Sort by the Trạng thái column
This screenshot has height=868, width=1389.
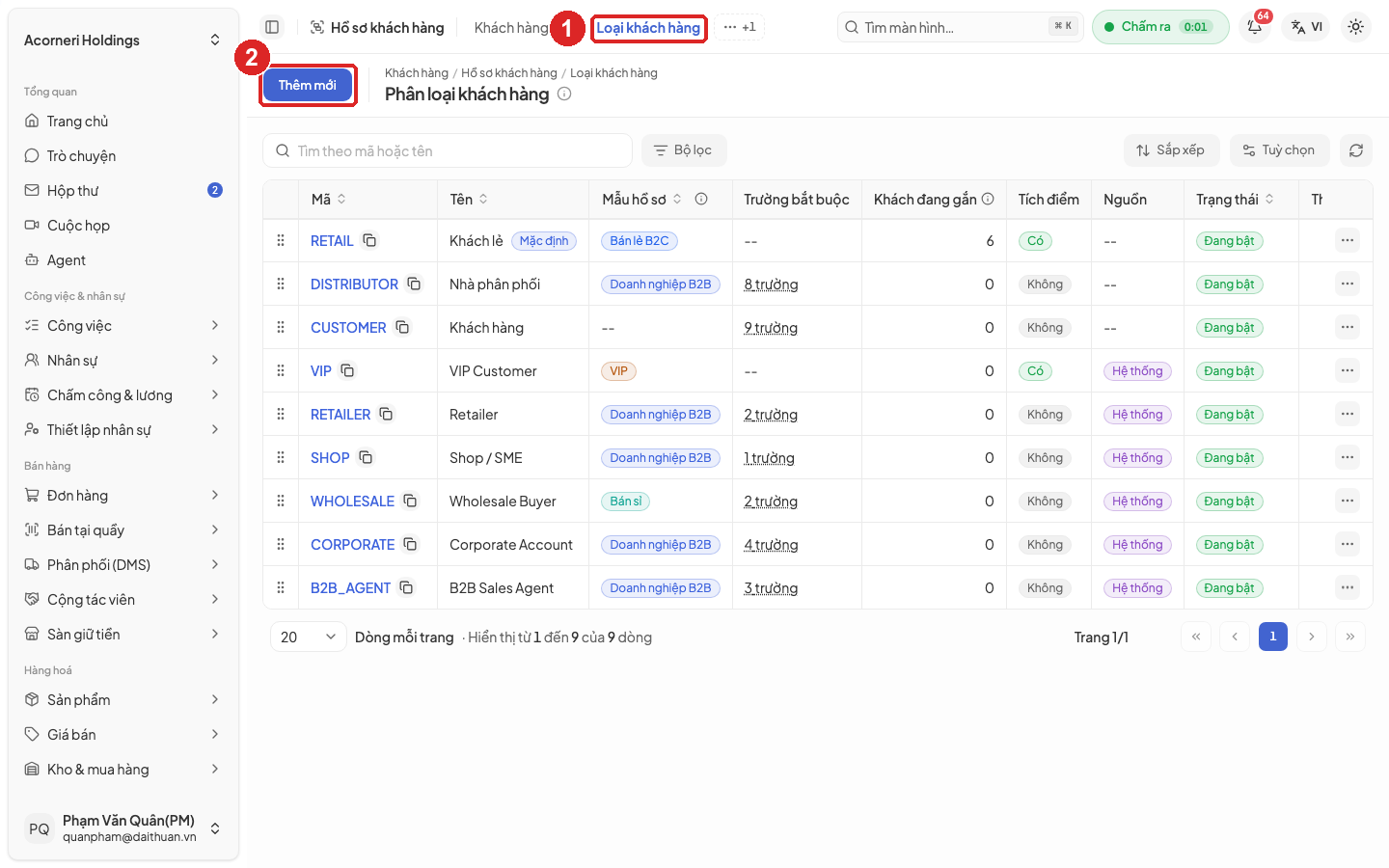pyautogui.click(x=1235, y=199)
